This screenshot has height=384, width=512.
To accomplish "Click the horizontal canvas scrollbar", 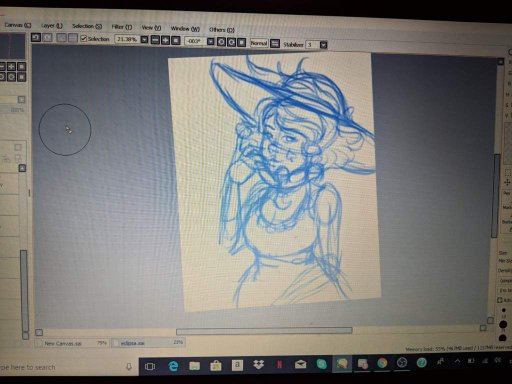I will pyautogui.click(x=264, y=331).
